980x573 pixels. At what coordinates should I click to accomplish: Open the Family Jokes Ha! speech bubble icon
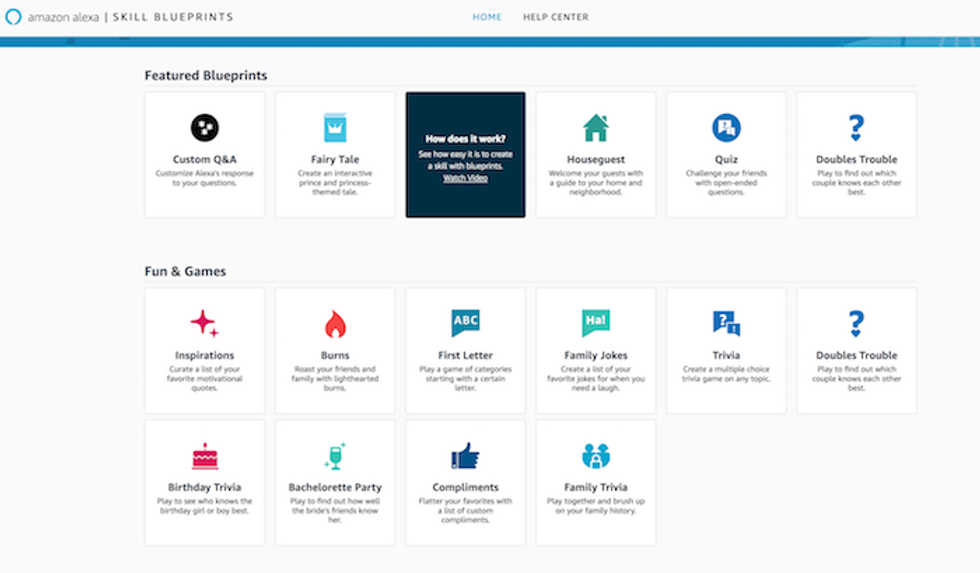[596, 322]
